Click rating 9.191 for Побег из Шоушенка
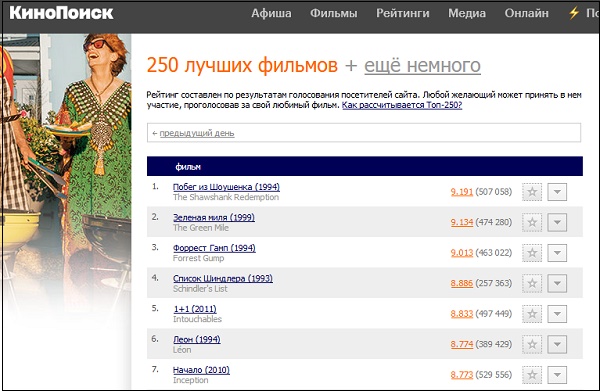The width and height of the screenshot is (600, 391). tap(461, 192)
